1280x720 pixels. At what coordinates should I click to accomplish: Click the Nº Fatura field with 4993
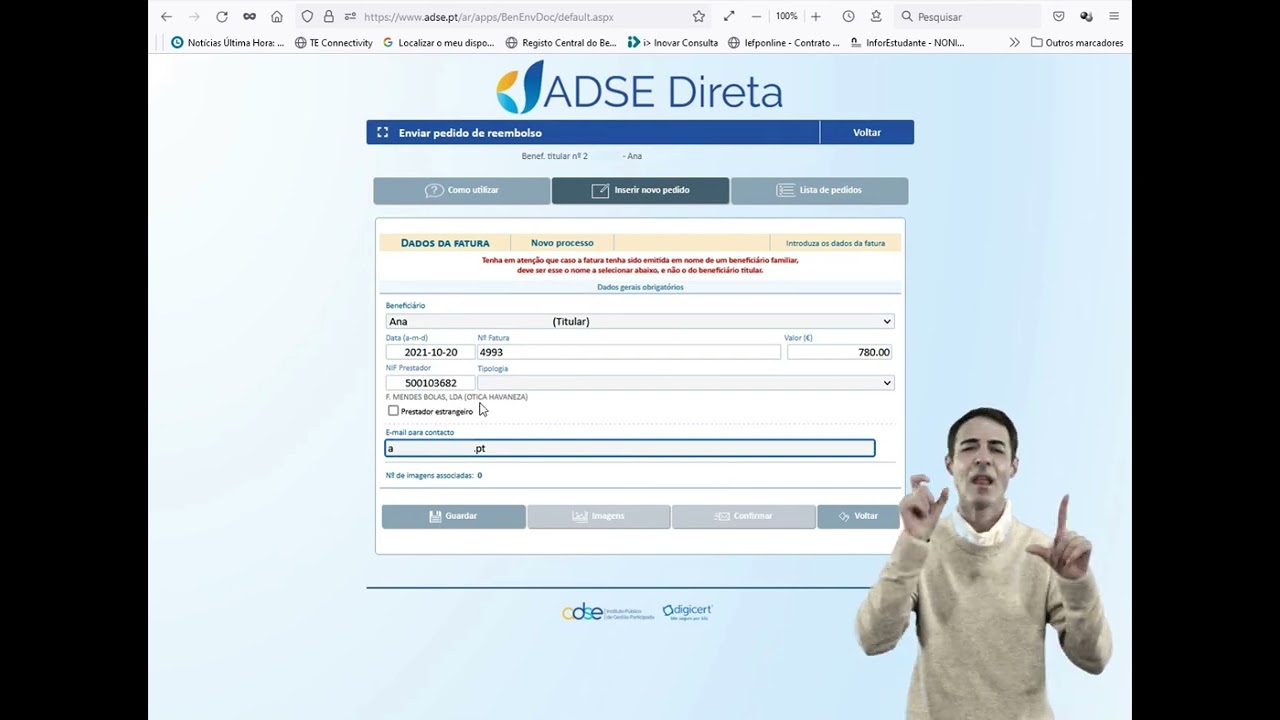tap(629, 352)
